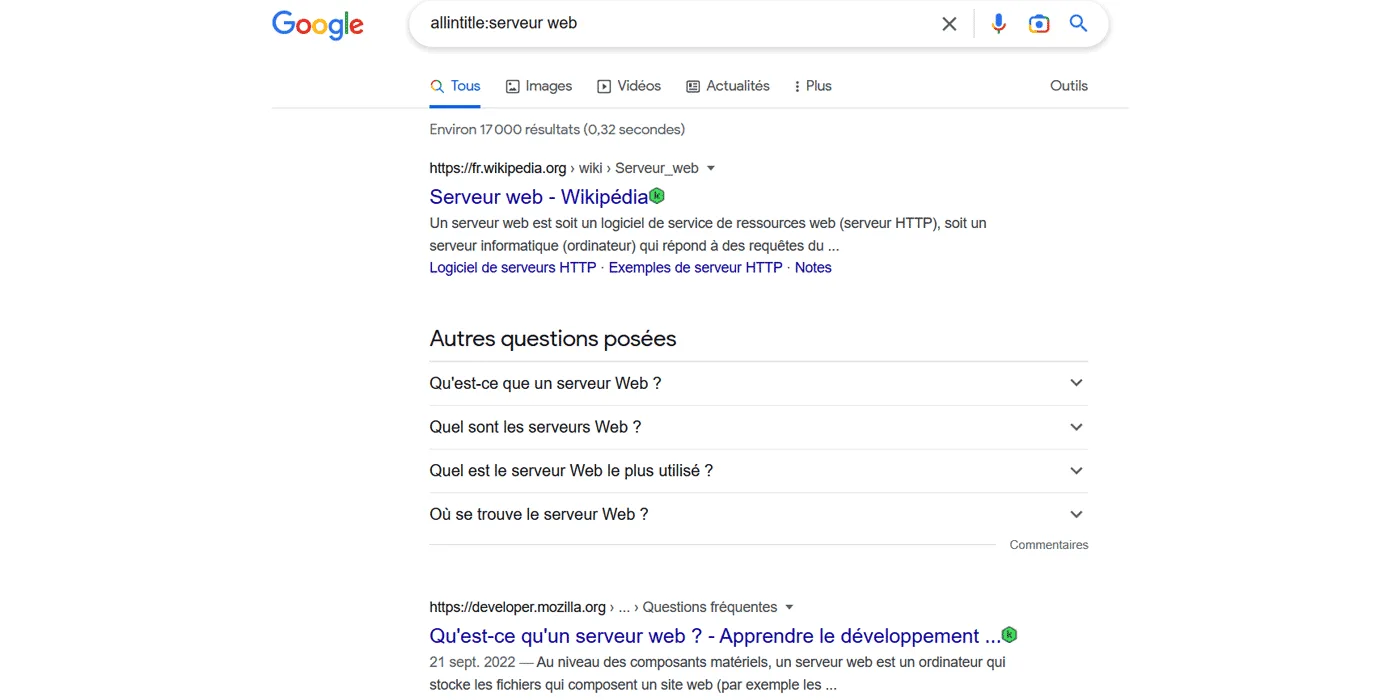The height and width of the screenshot is (700, 1400).
Task: Click inside the search input field
Action: (x=670, y=23)
